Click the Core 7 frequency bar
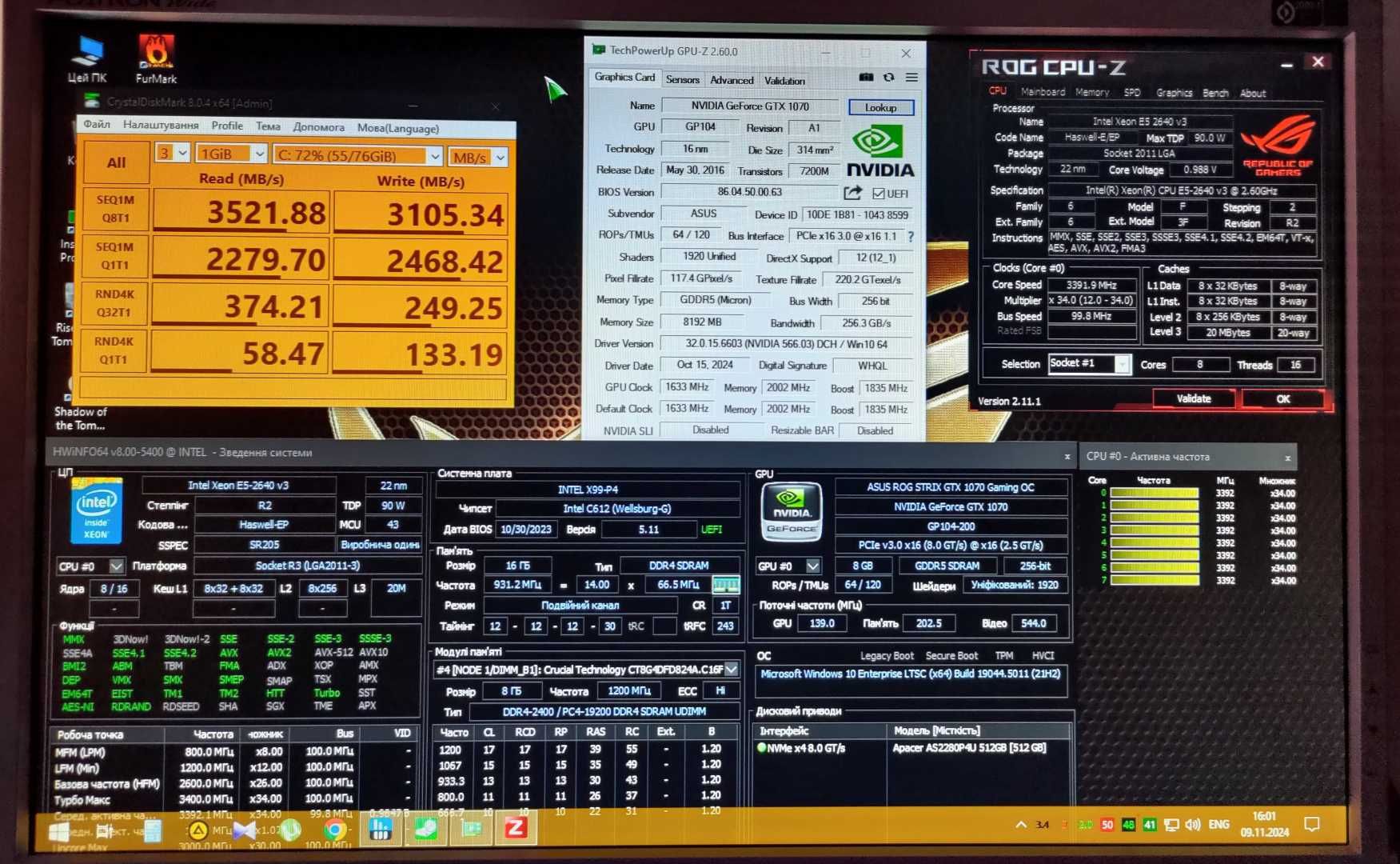Screen dimensions: 1400x864 click(x=1155, y=580)
